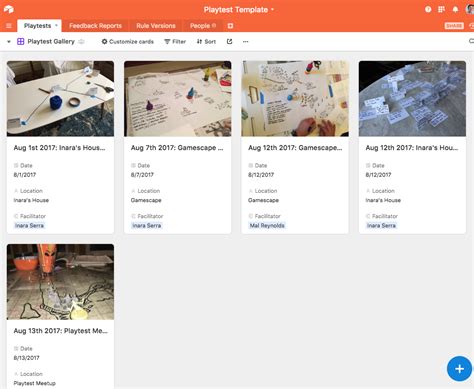Open the hamburger tables list icon
The image size is (474, 389).
[9, 26]
